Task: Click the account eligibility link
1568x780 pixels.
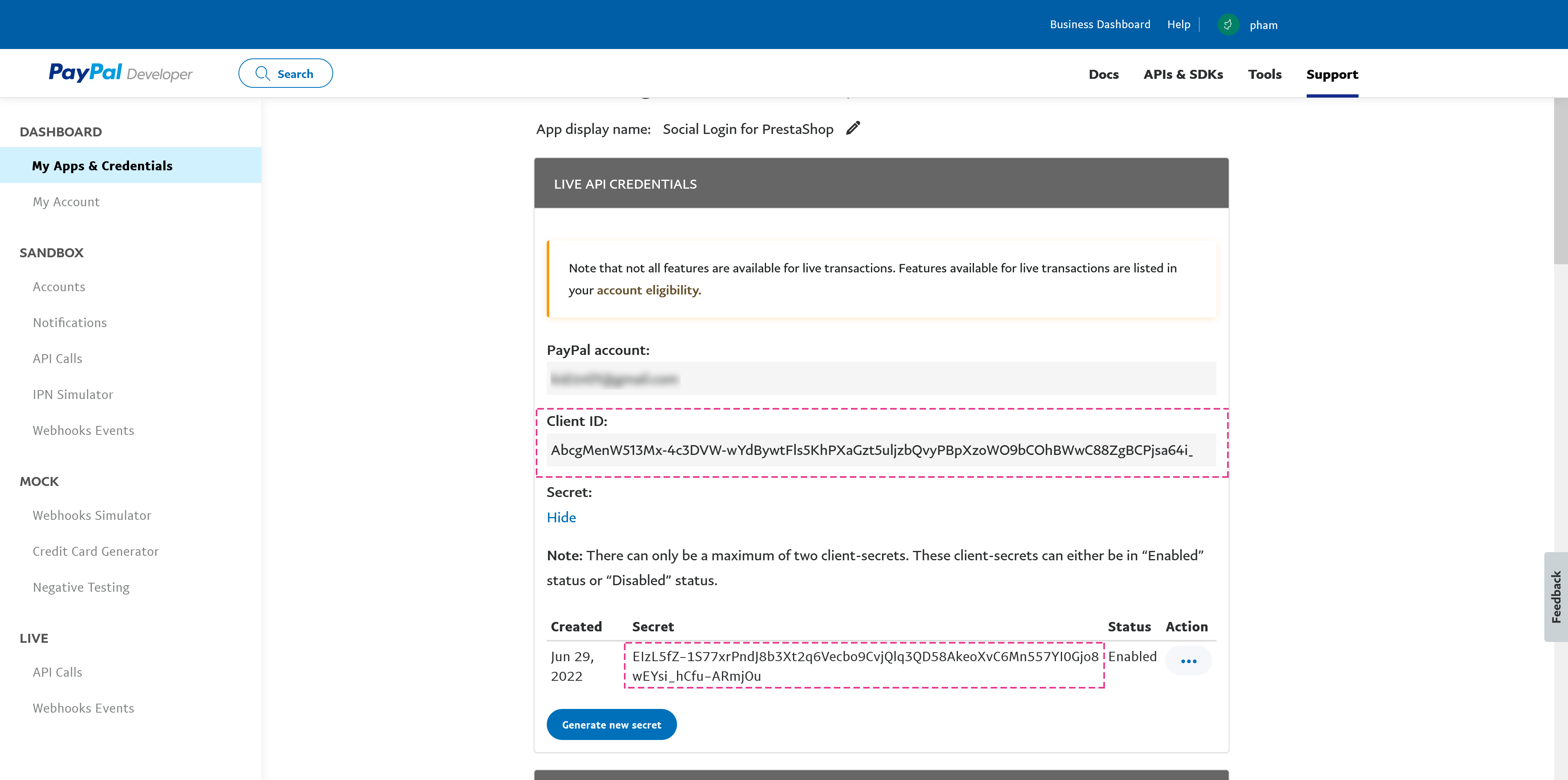Action: [649, 290]
